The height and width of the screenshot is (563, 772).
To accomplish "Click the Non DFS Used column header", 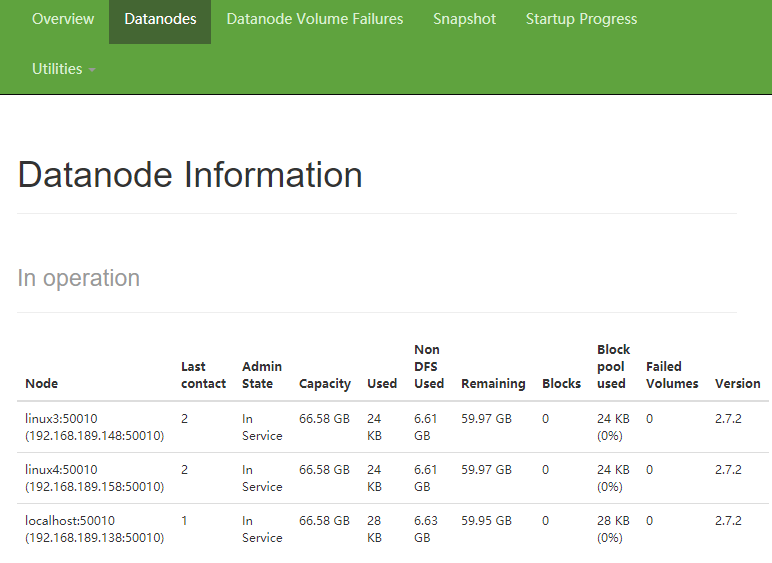I will click(429, 366).
